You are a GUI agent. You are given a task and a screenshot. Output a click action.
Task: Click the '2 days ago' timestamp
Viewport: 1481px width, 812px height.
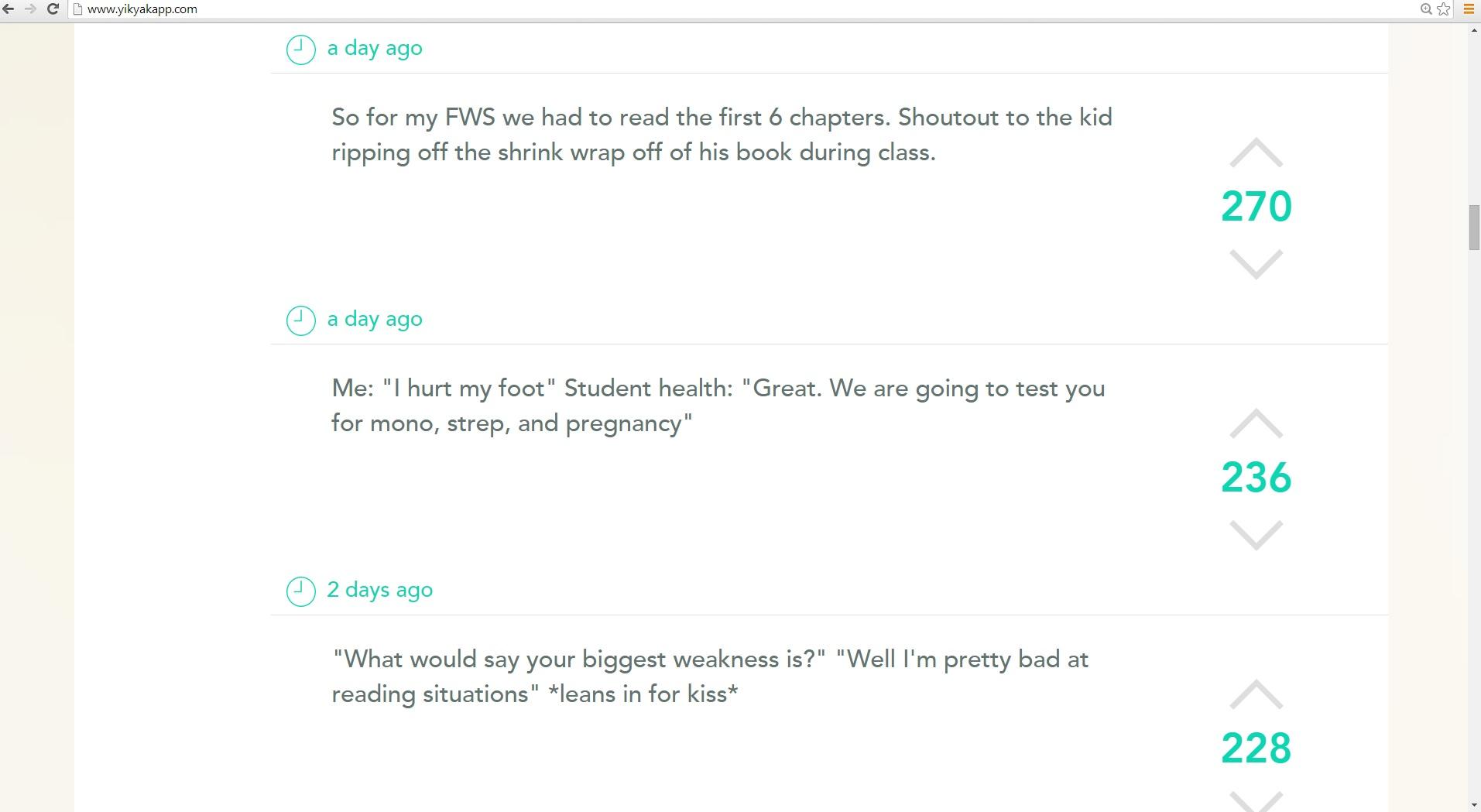(x=379, y=590)
